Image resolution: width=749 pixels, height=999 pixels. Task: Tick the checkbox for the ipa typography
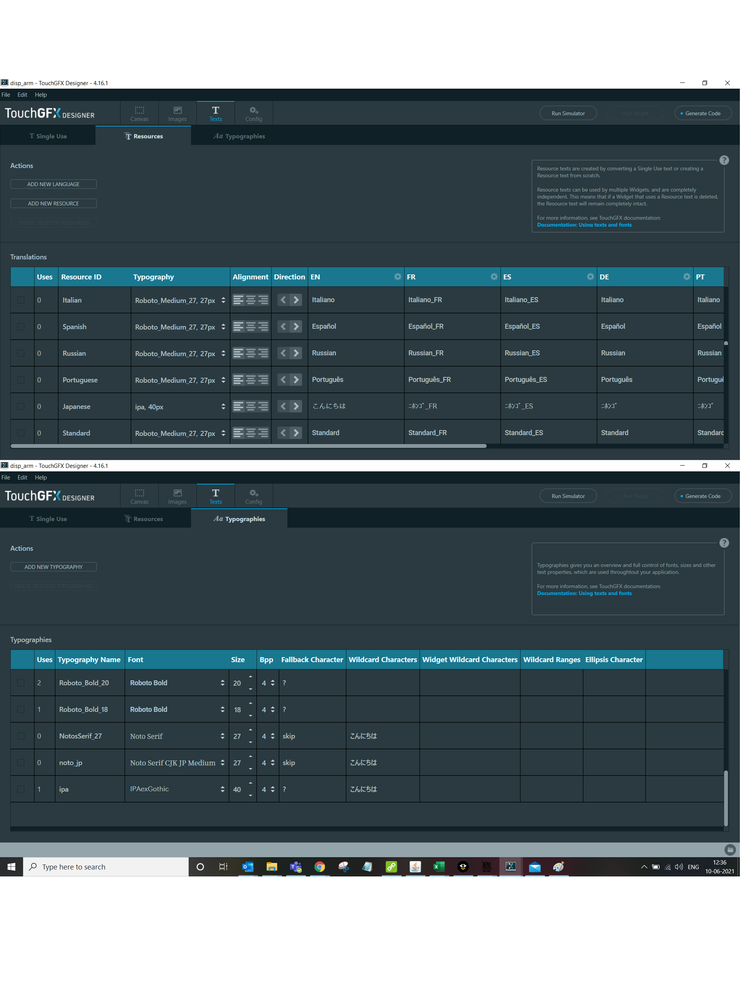tap(21, 789)
